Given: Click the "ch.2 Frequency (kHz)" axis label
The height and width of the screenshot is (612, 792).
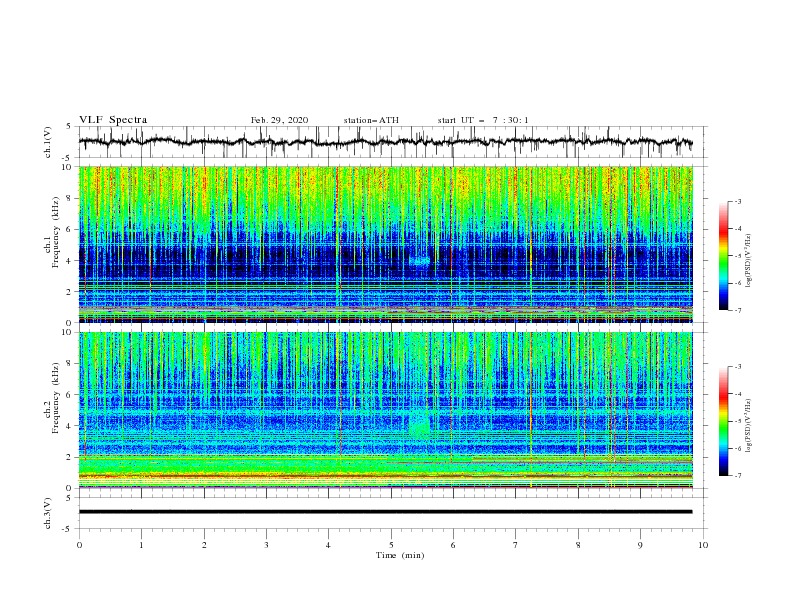Looking at the screenshot, I should pyautogui.click(x=52, y=397).
